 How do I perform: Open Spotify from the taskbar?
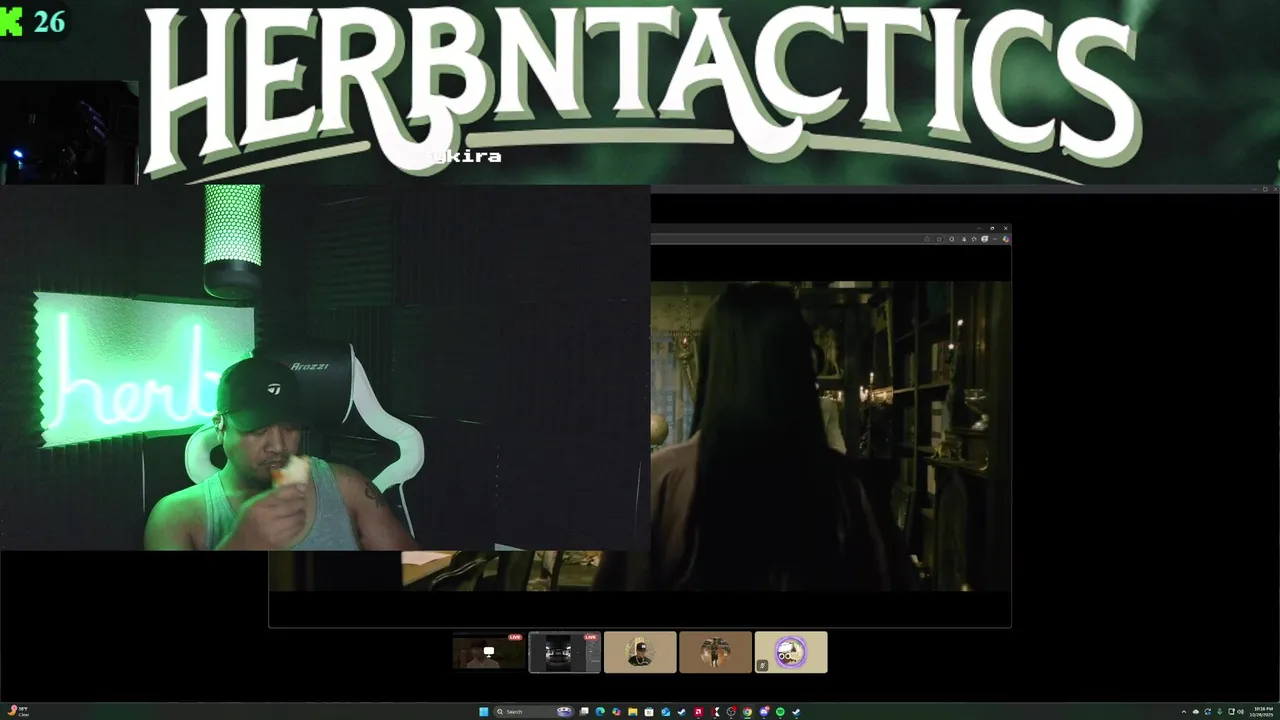click(x=780, y=712)
